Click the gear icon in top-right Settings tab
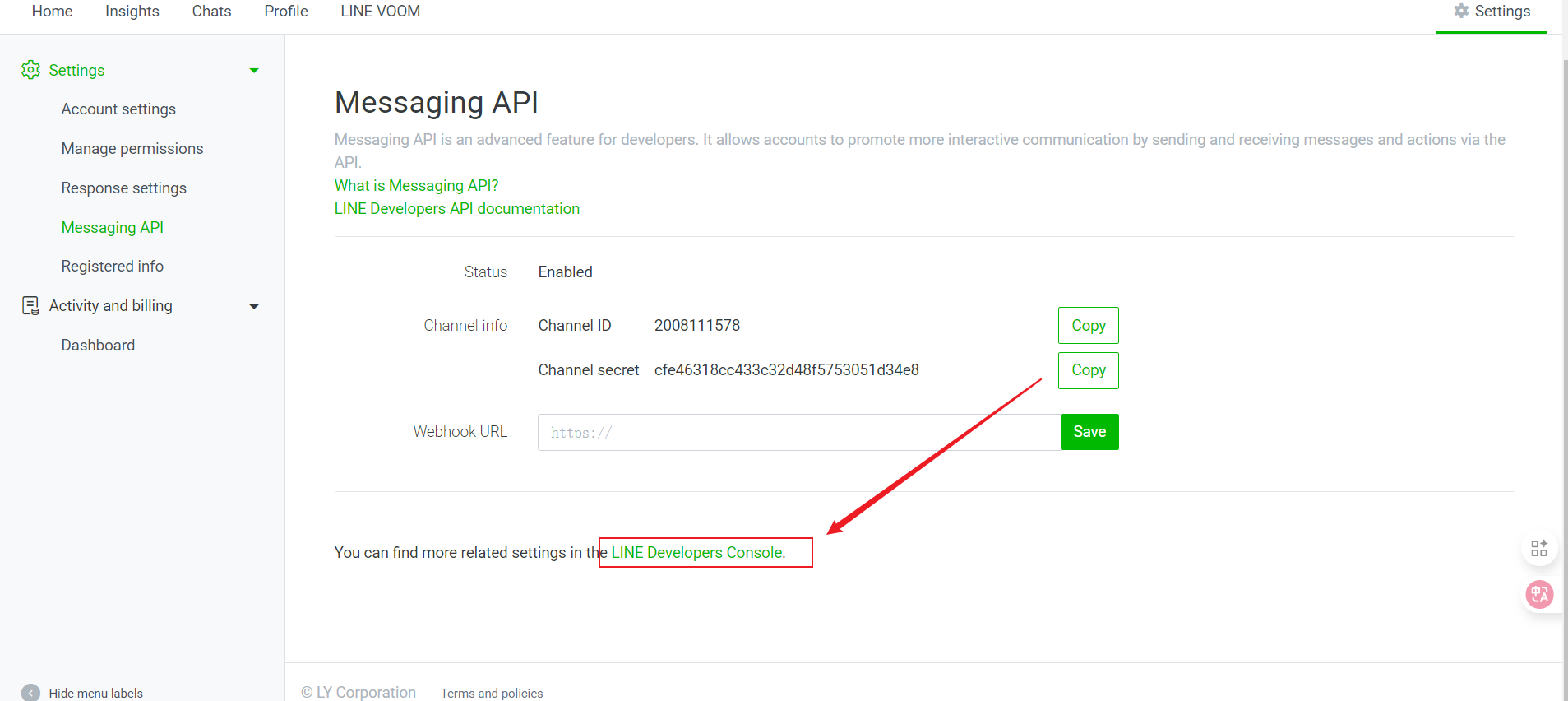This screenshot has height=701, width=1568. point(1461,11)
